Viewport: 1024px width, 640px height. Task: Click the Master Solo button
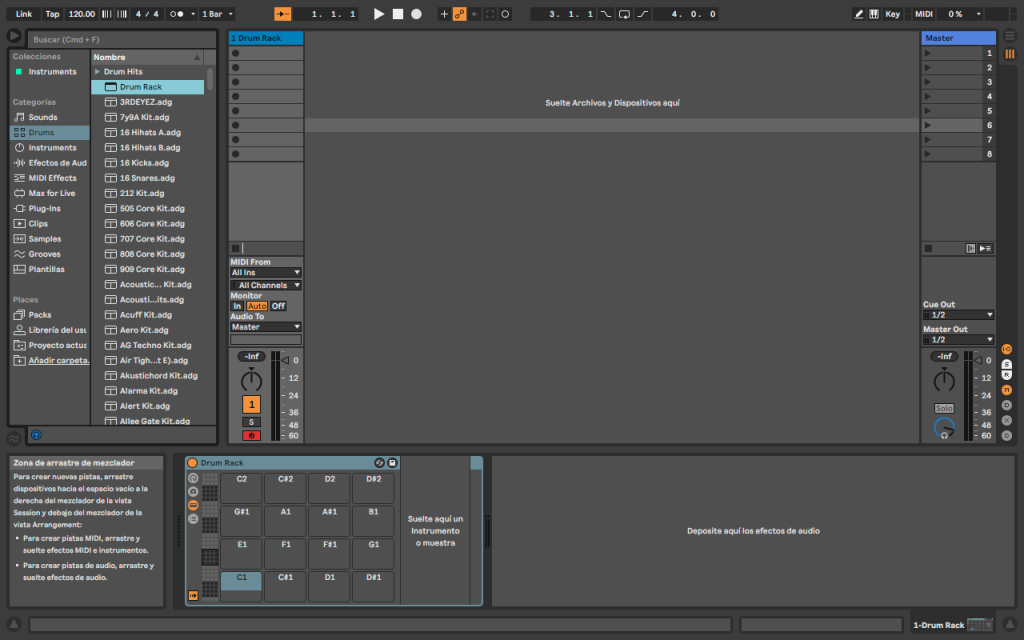944,408
